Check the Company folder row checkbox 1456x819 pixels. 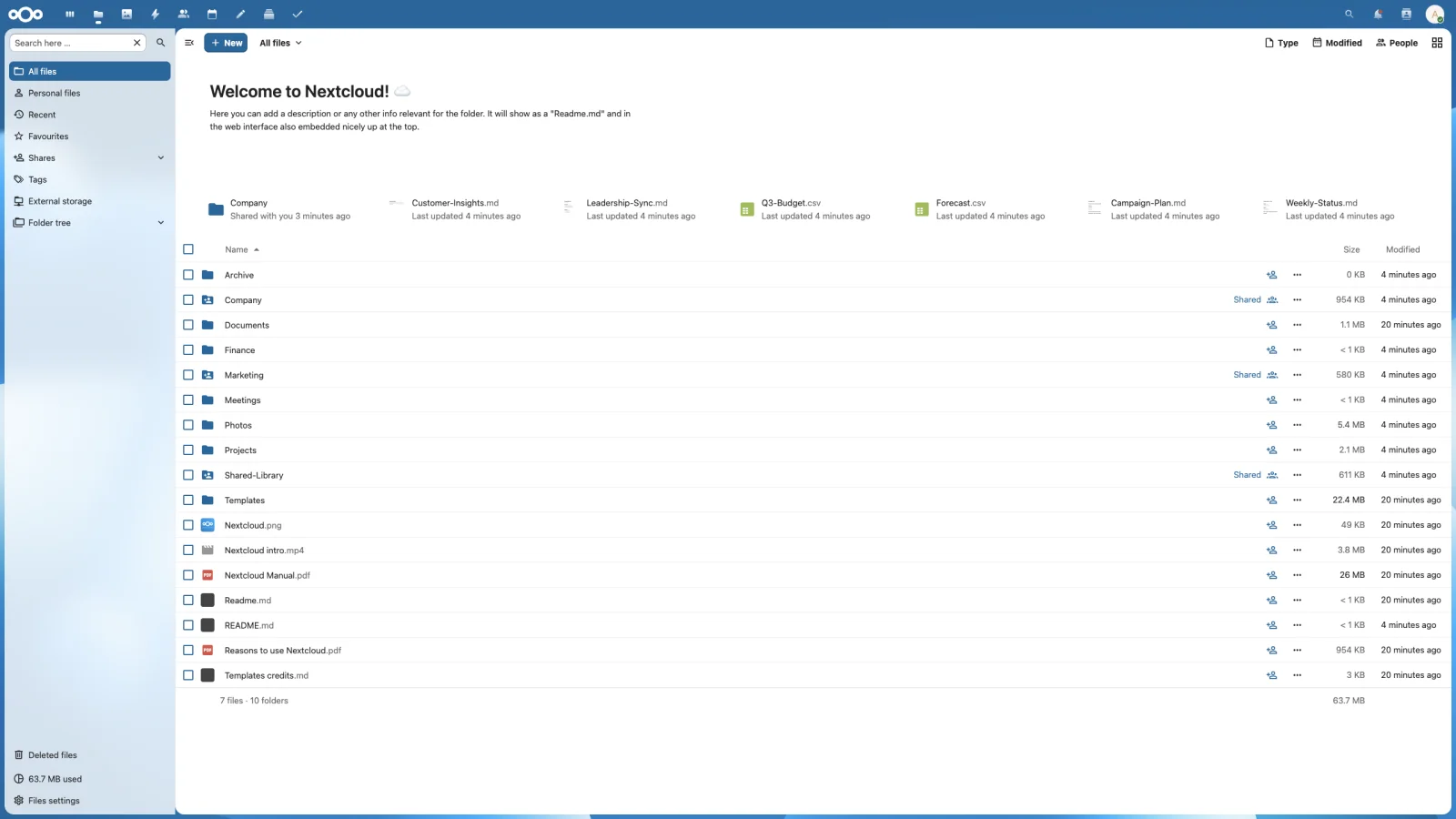pos(188,299)
